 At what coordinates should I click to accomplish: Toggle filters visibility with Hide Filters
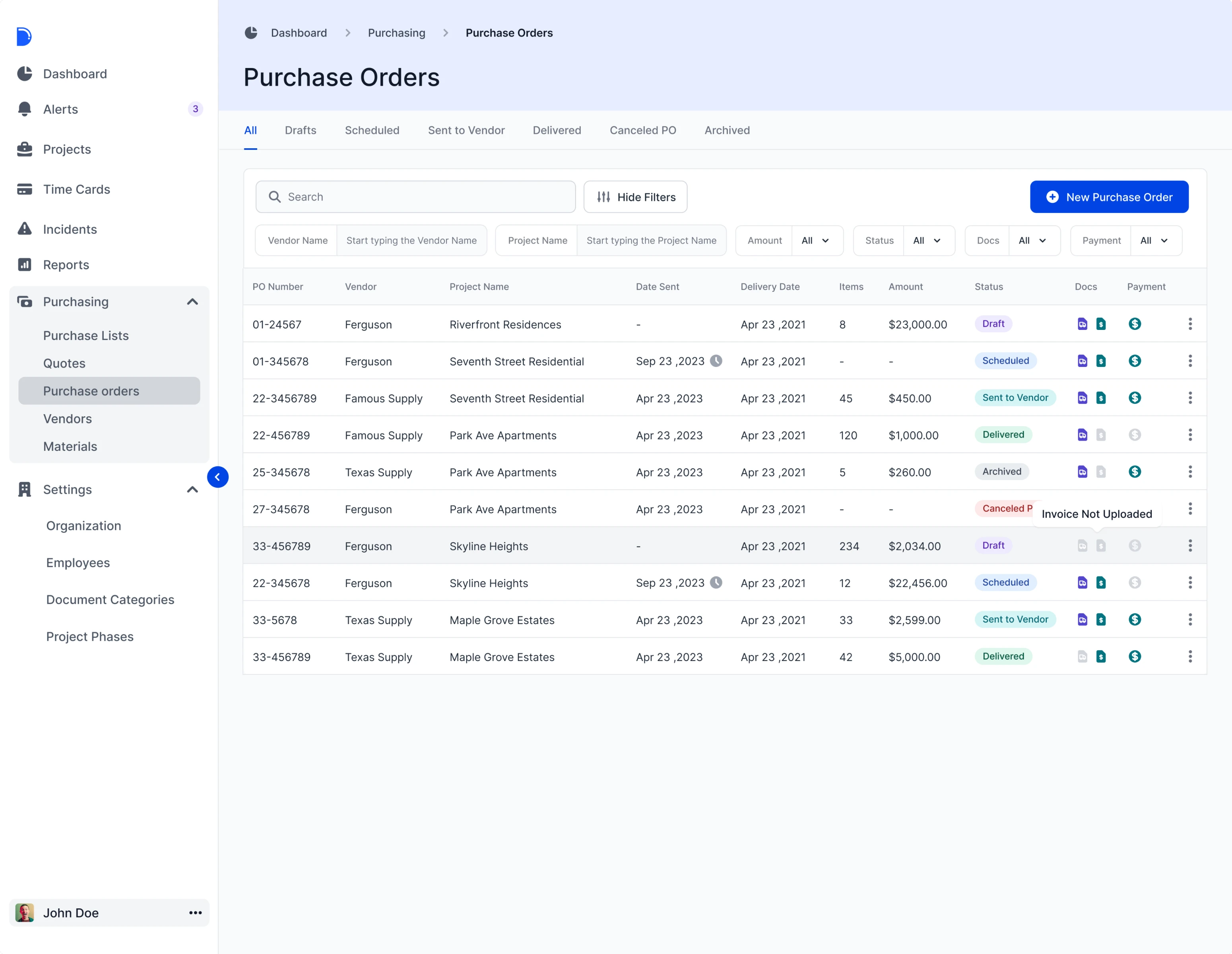[635, 197]
